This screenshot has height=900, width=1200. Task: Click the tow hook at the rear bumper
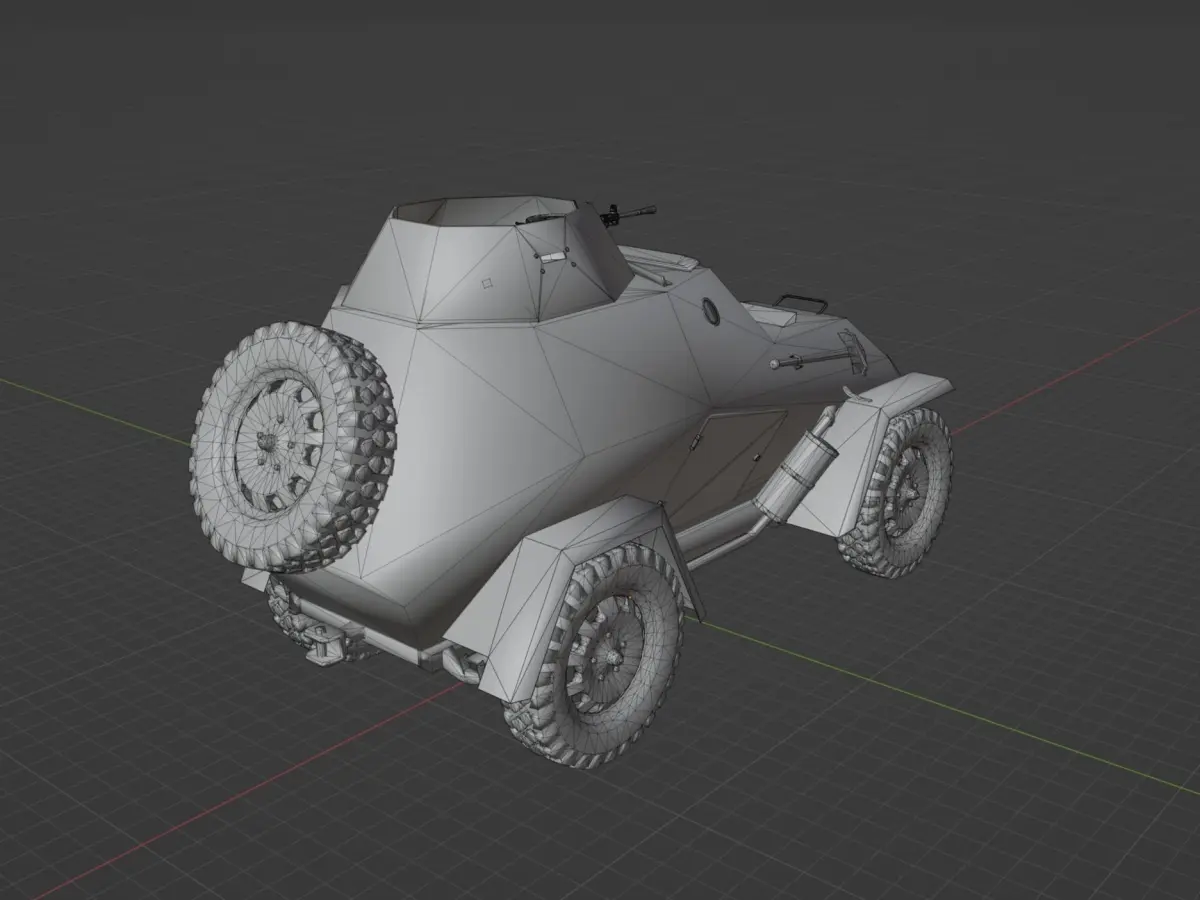[x=324, y=645]
